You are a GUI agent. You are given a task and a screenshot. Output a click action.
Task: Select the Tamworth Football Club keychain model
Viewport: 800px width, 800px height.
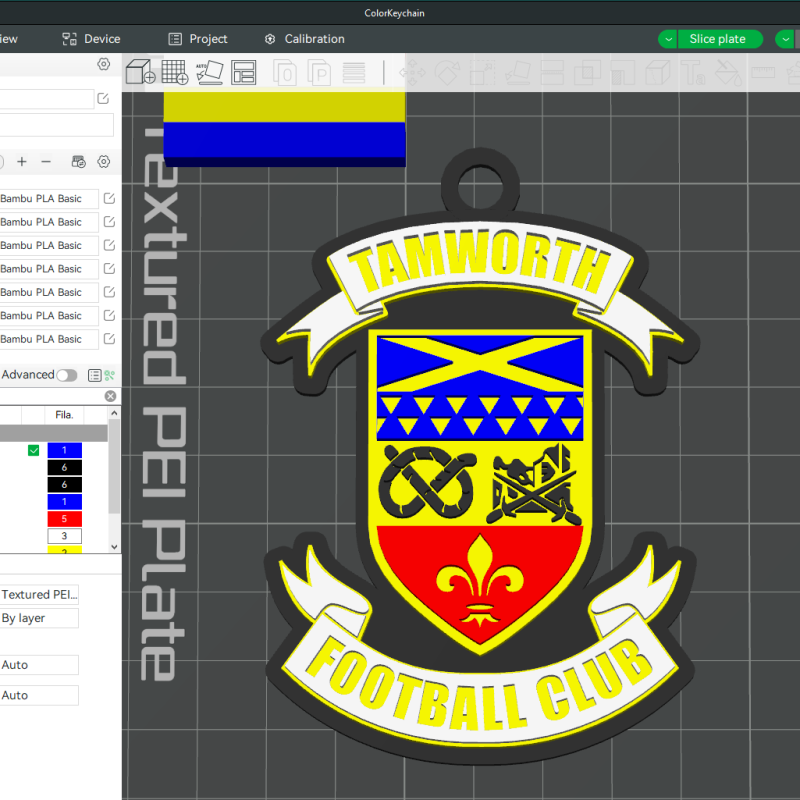pyautogui.click(x=480, y=457)
